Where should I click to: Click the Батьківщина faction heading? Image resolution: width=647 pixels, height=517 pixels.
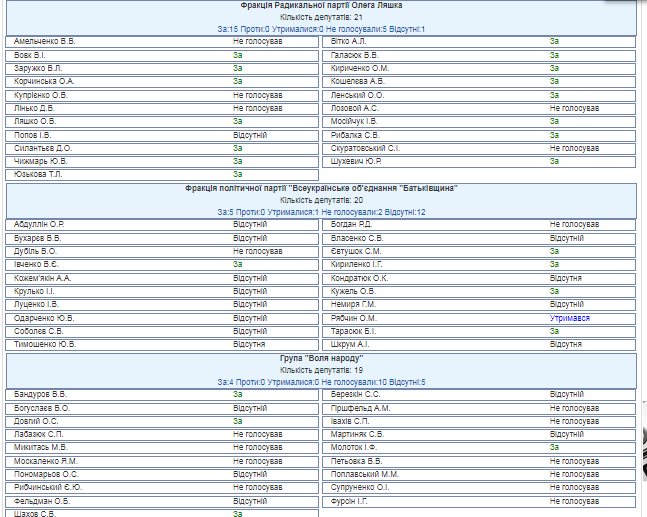tap(321, 189)
